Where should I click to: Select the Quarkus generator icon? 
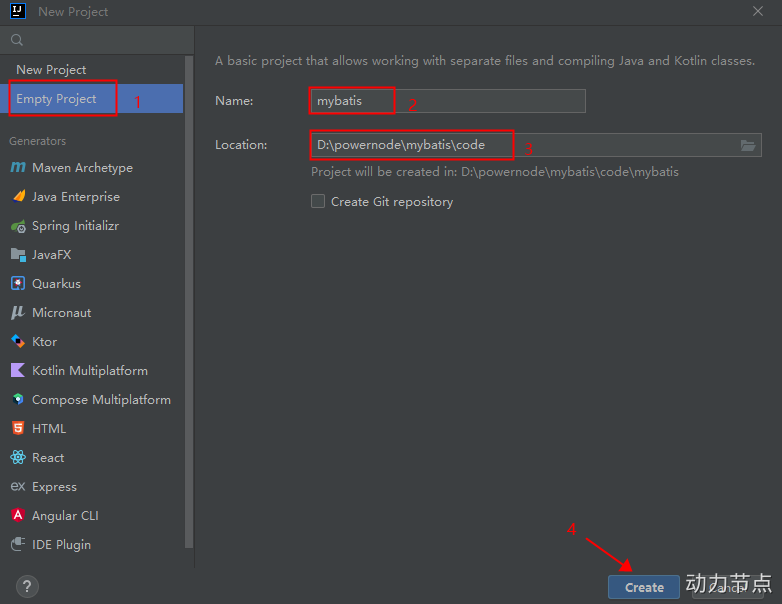(x=18, y=284)
